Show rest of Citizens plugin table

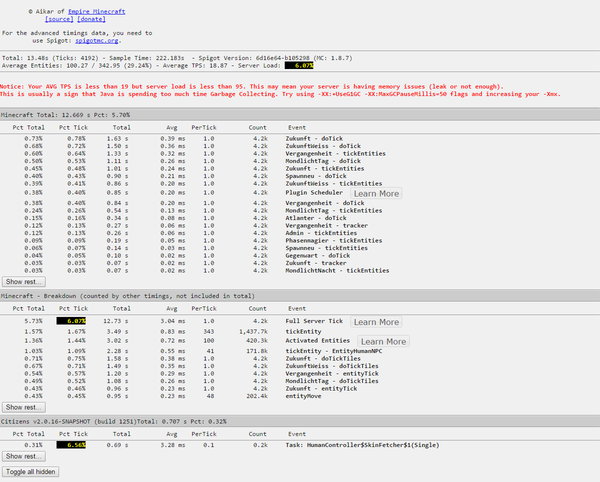(x=24, y=456)
